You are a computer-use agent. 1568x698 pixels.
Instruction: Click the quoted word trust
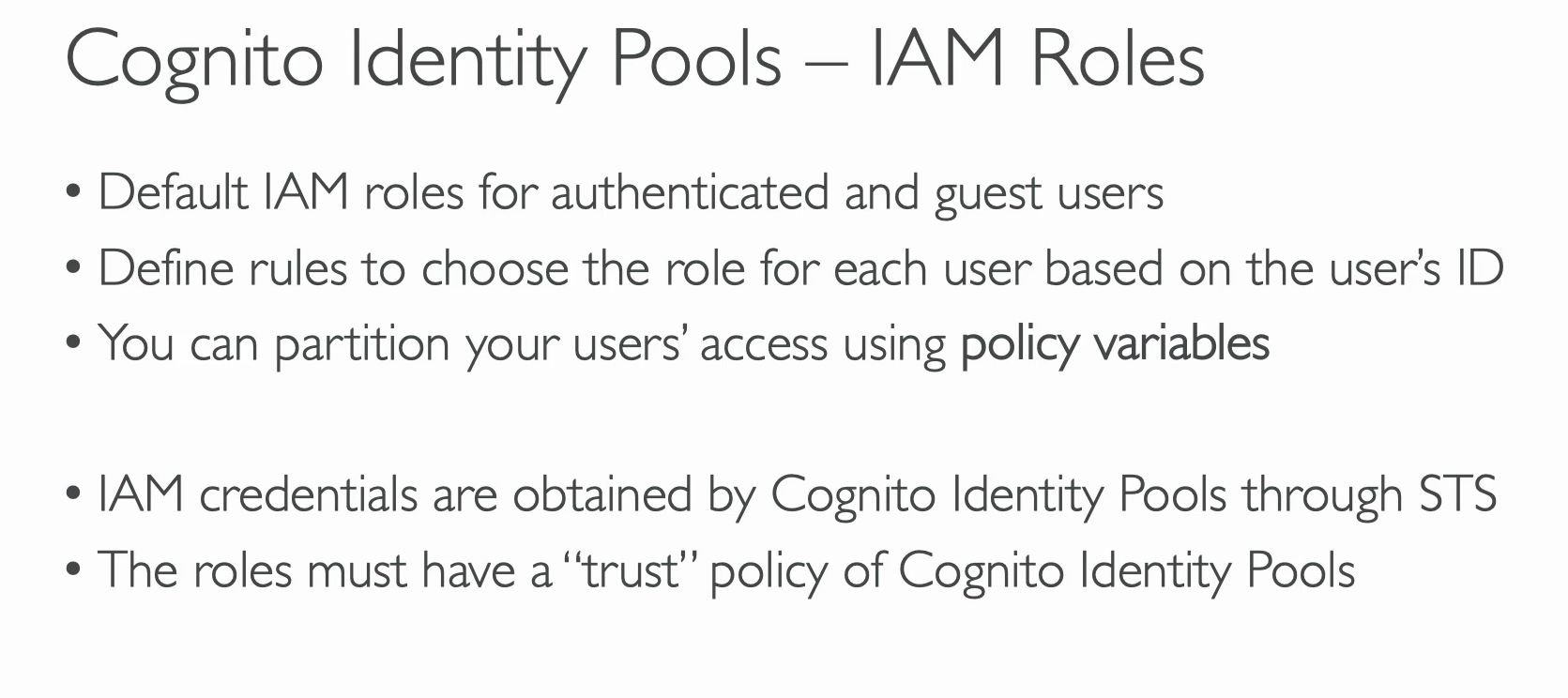630,570
